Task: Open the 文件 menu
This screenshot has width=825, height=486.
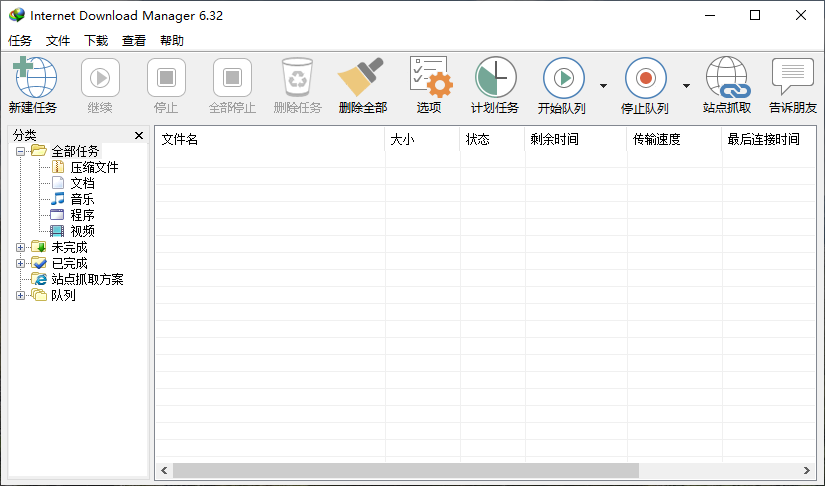Action: [x=58, y=40]
